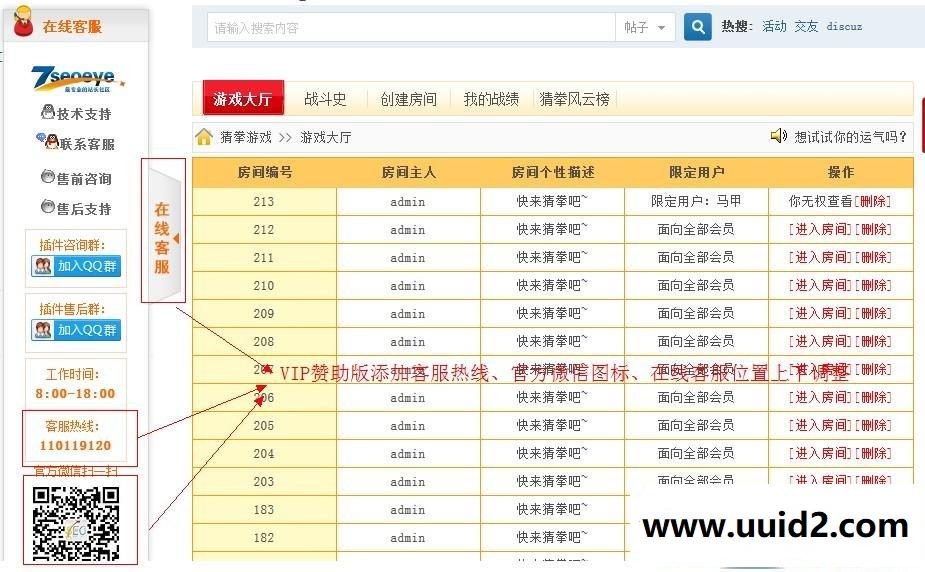Screen dimensions: 925x572
Task: Open hot search link 交友
Action: point(806,26)
